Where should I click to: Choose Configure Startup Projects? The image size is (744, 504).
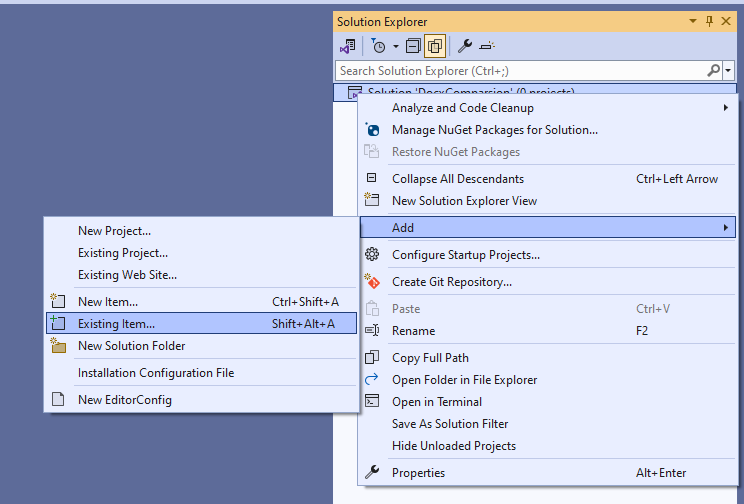tap(548, 255)
